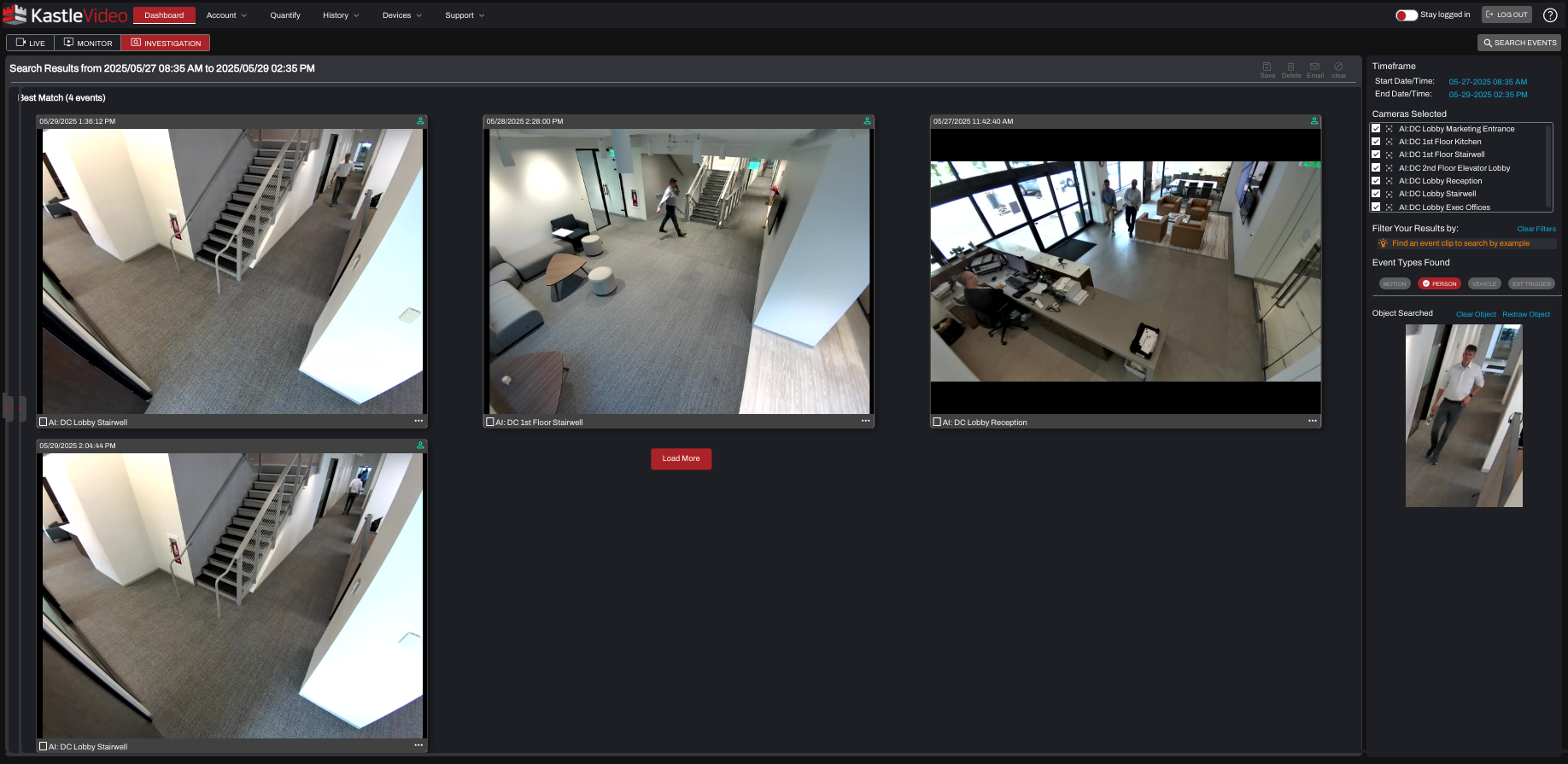Open the 05/28/2025 2:28:00 PM stairwell thumbnail

pyautogui.click(x=679, y=271)
